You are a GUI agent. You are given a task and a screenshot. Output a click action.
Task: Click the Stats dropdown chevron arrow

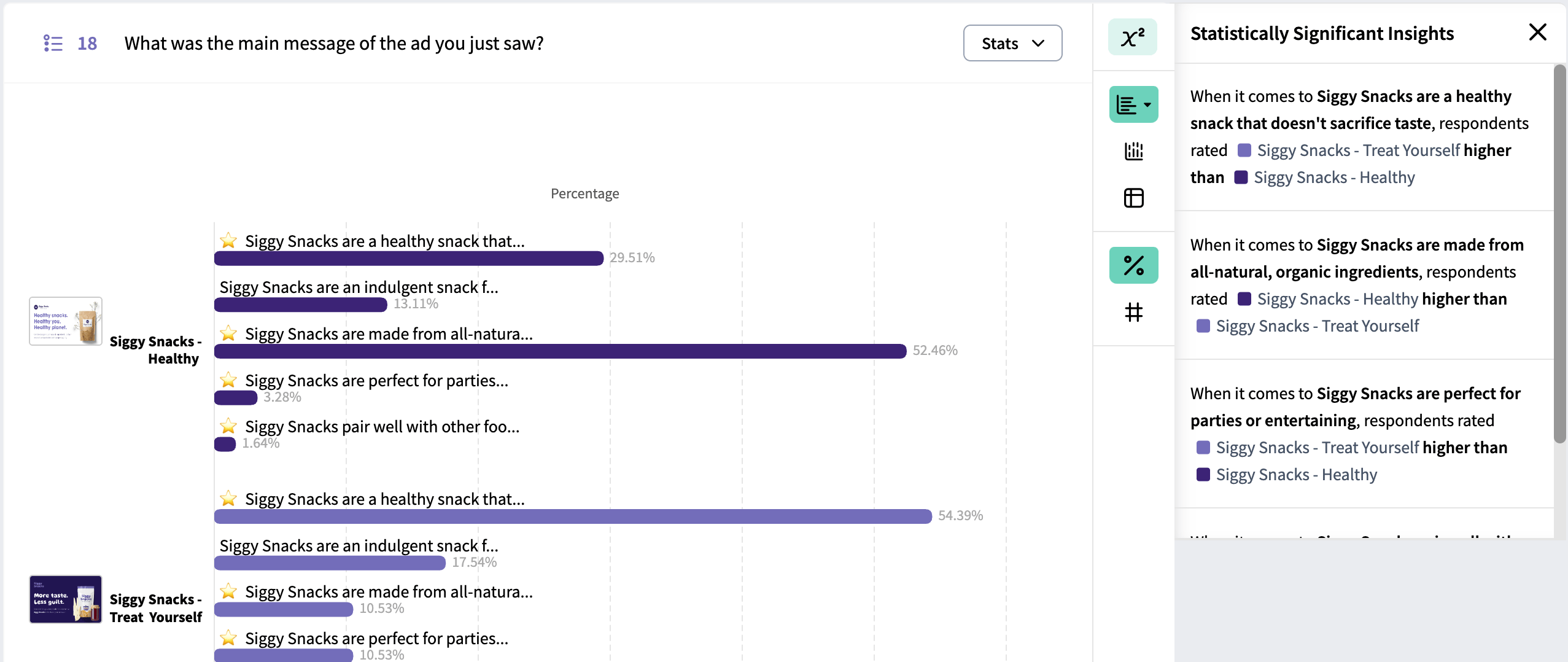(1038, 43)
